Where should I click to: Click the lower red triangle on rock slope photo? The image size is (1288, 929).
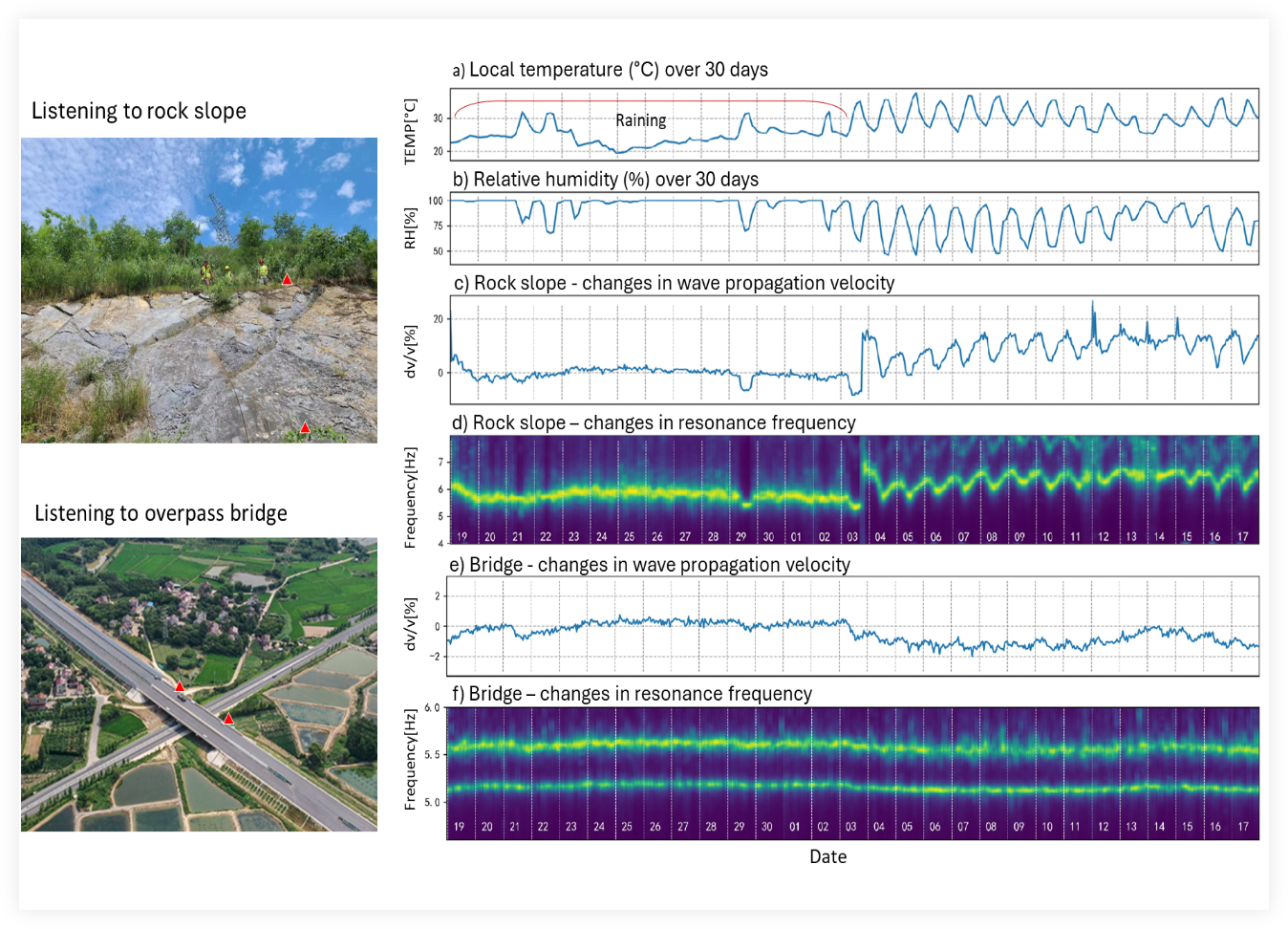pyautogui.click(x=305, y=428)
